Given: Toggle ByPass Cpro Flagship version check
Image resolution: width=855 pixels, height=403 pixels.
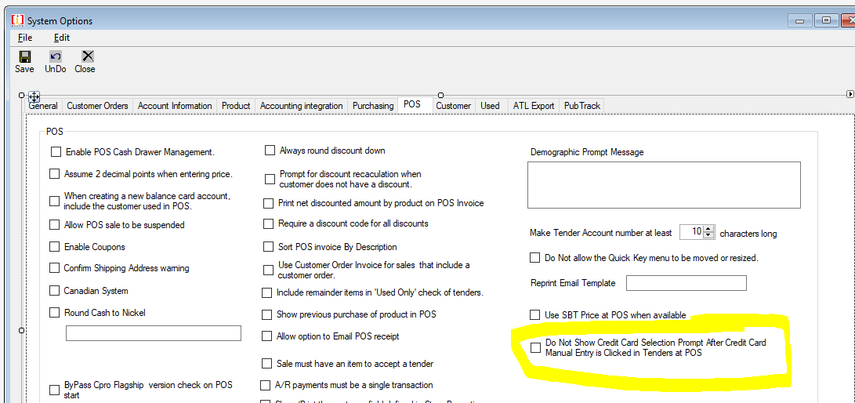Looking at the screenshot, I should [54, 390].
